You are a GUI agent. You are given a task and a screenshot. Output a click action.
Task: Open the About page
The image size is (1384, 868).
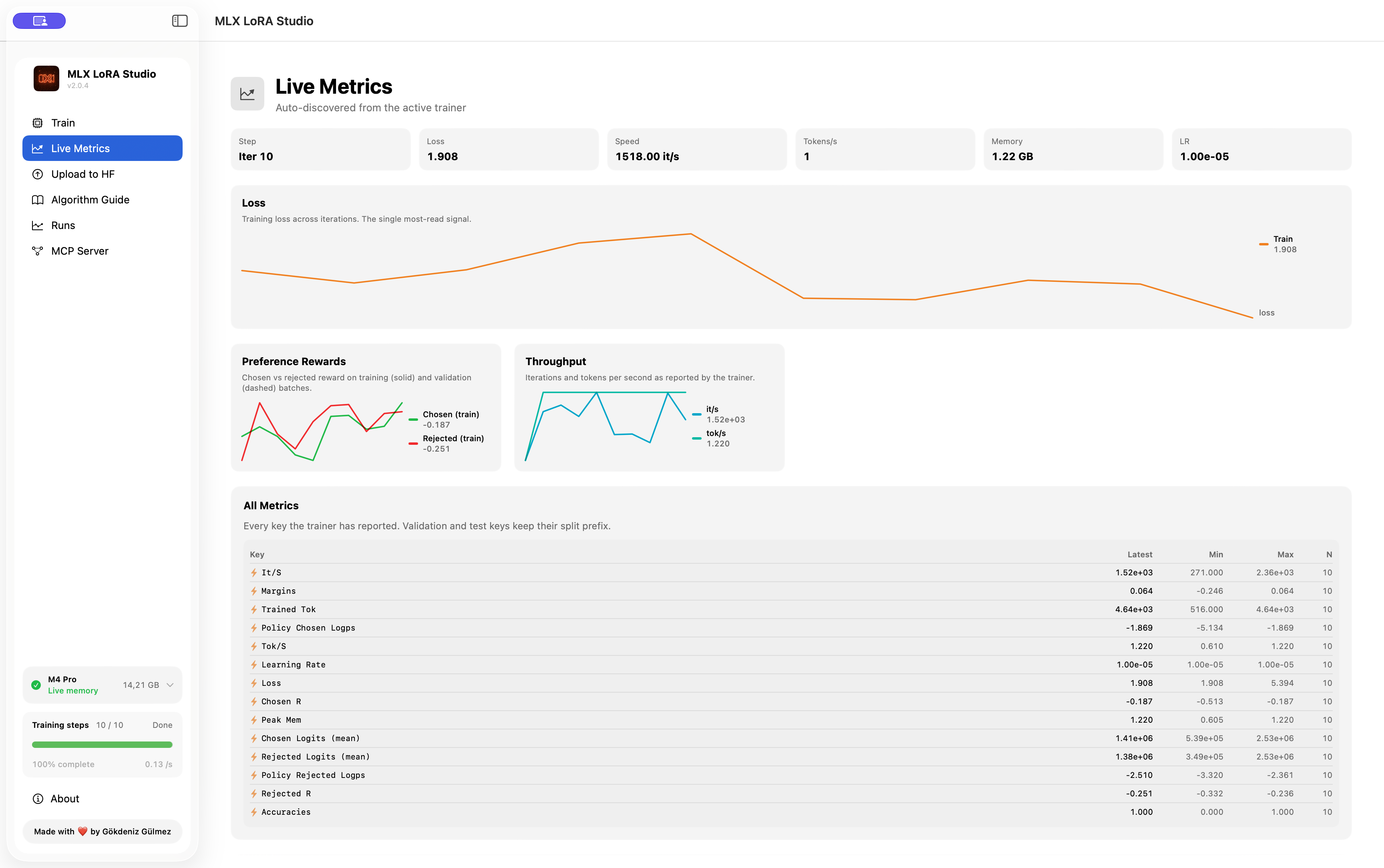pyautogui.click(x=102, y=799)
